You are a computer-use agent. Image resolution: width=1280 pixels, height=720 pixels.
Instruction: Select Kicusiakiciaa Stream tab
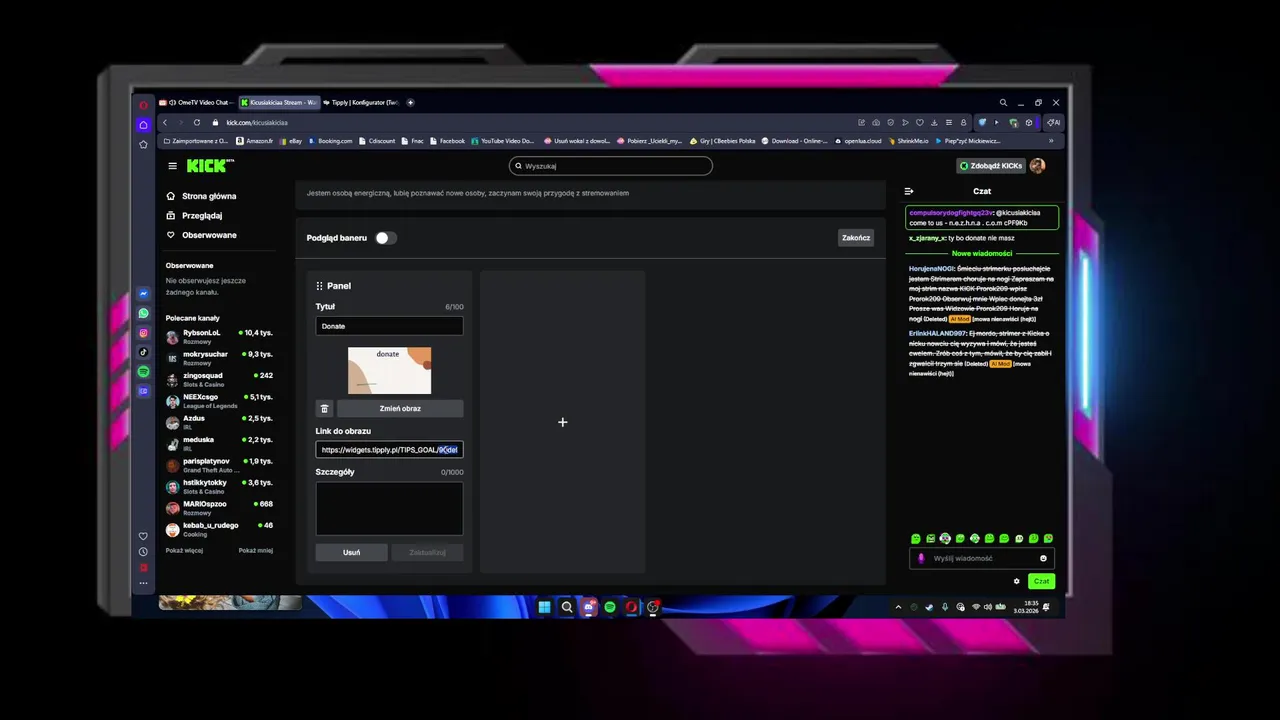point(280,102)
